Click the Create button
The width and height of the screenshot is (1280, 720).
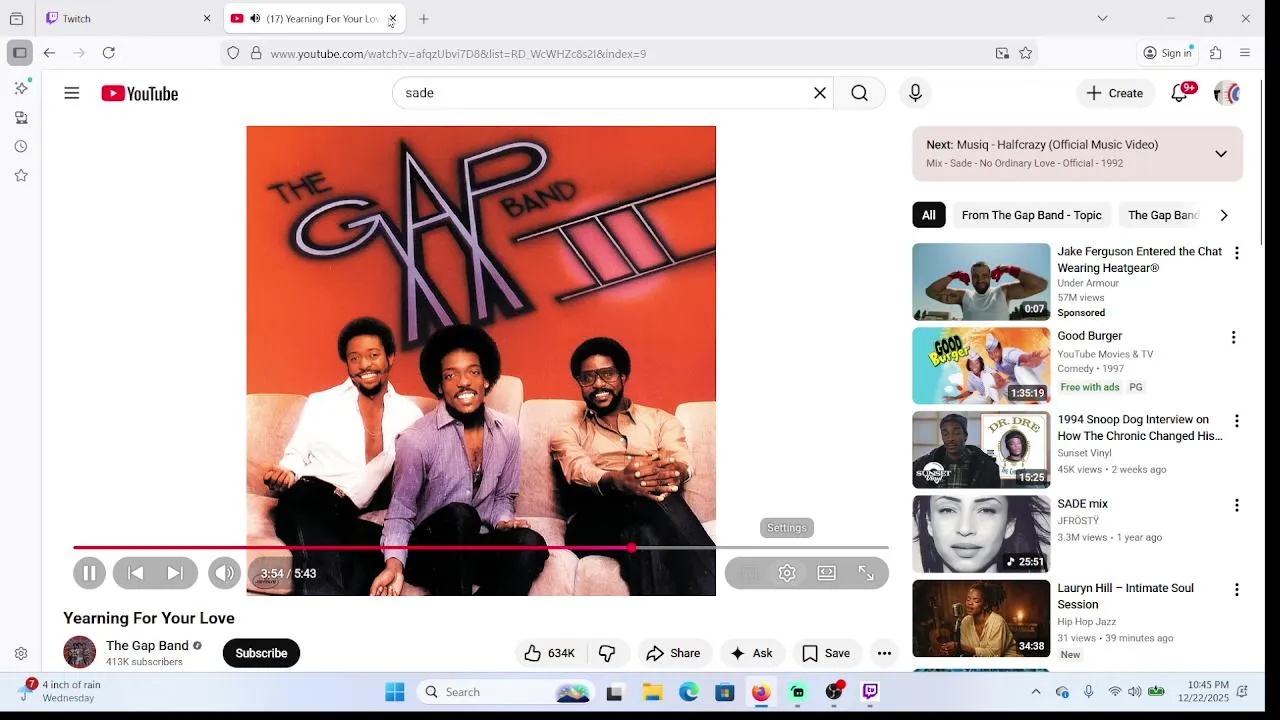(x=1115, y=93)
